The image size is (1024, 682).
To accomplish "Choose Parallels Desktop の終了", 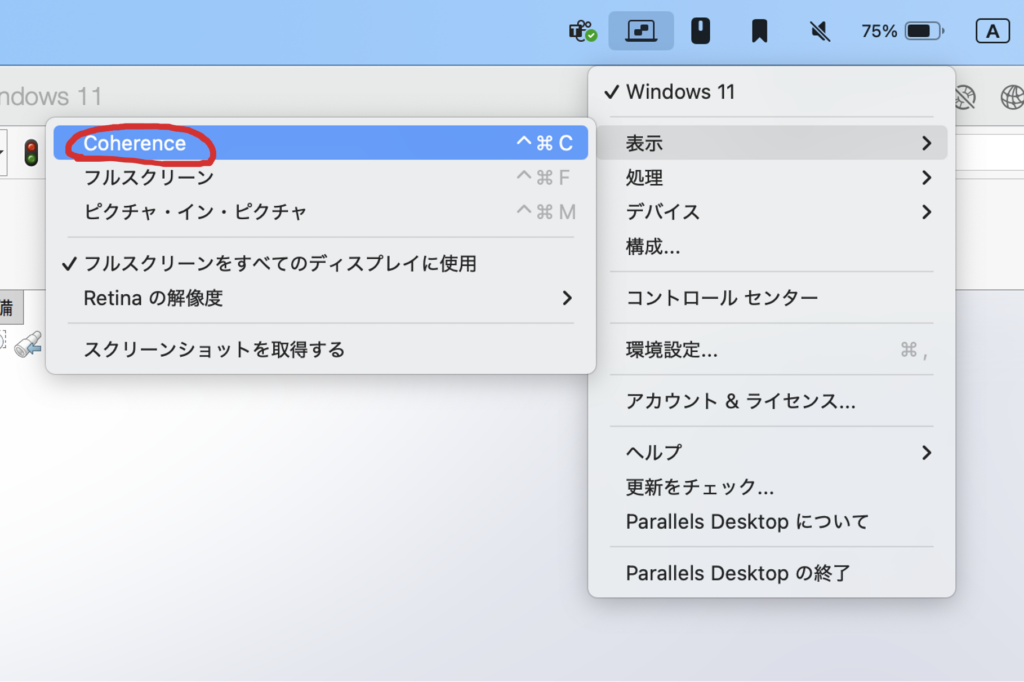I will [771, 574].
